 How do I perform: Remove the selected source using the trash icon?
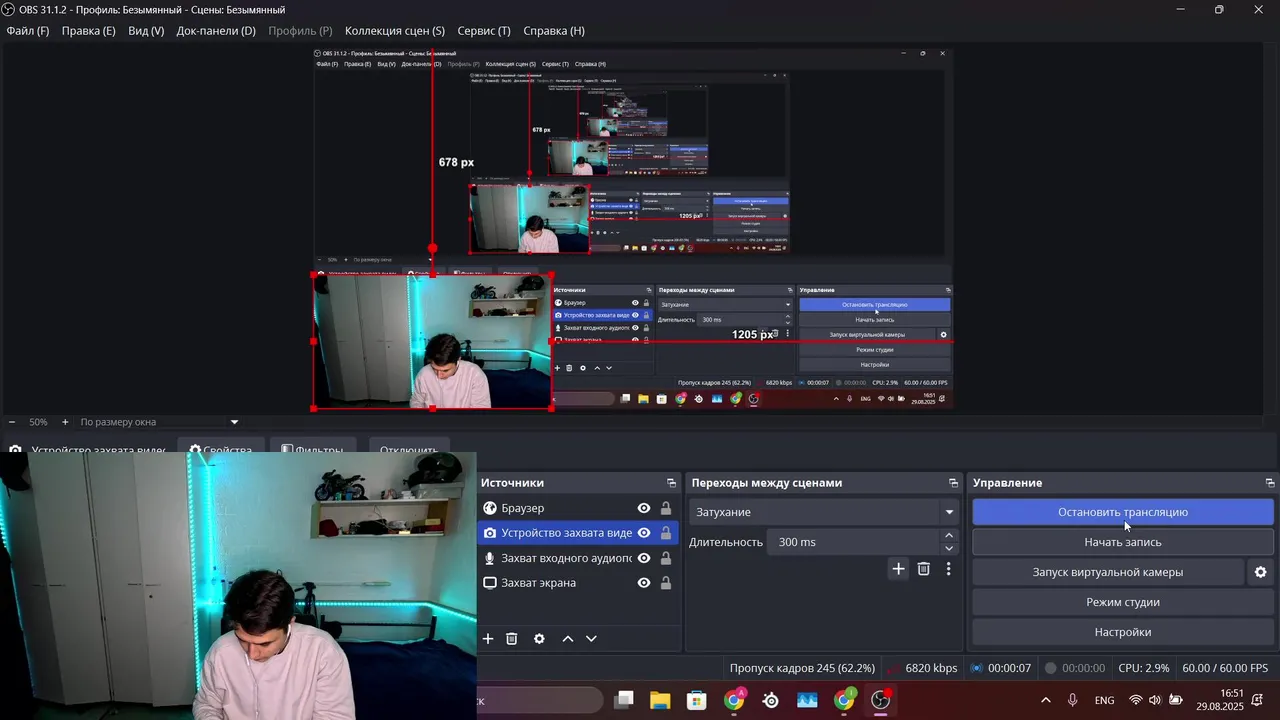pos(512,639)
